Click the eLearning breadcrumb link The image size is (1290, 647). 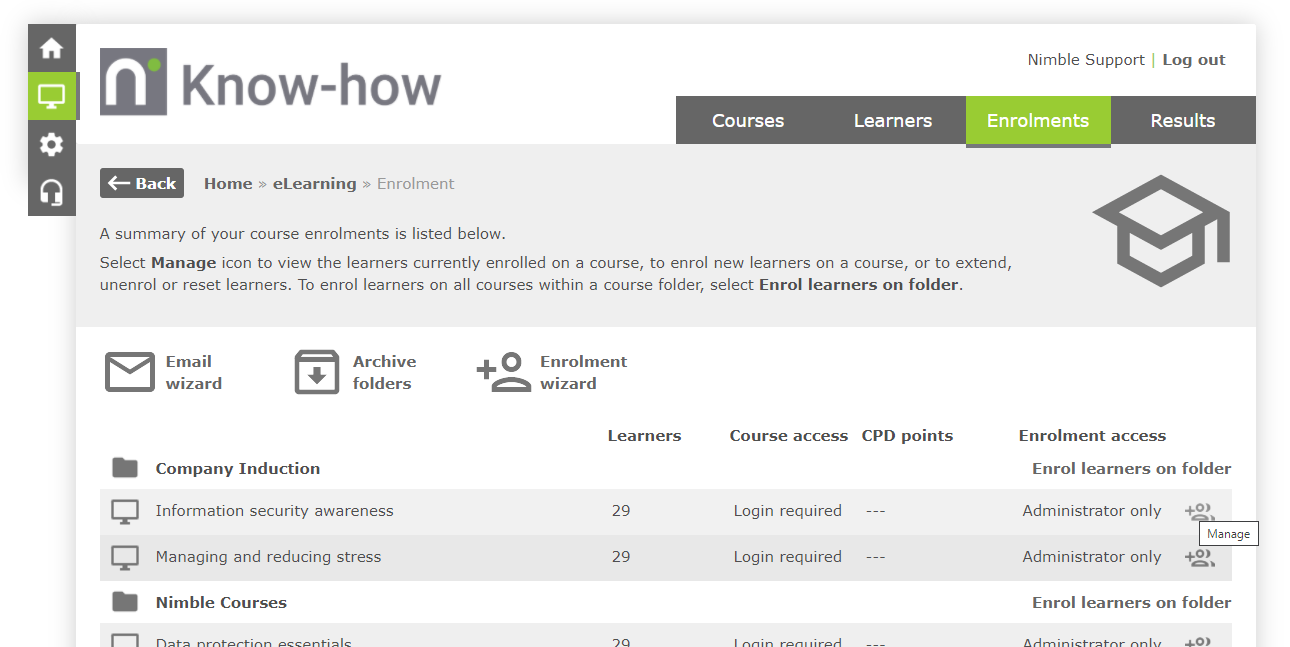(315, 184)
